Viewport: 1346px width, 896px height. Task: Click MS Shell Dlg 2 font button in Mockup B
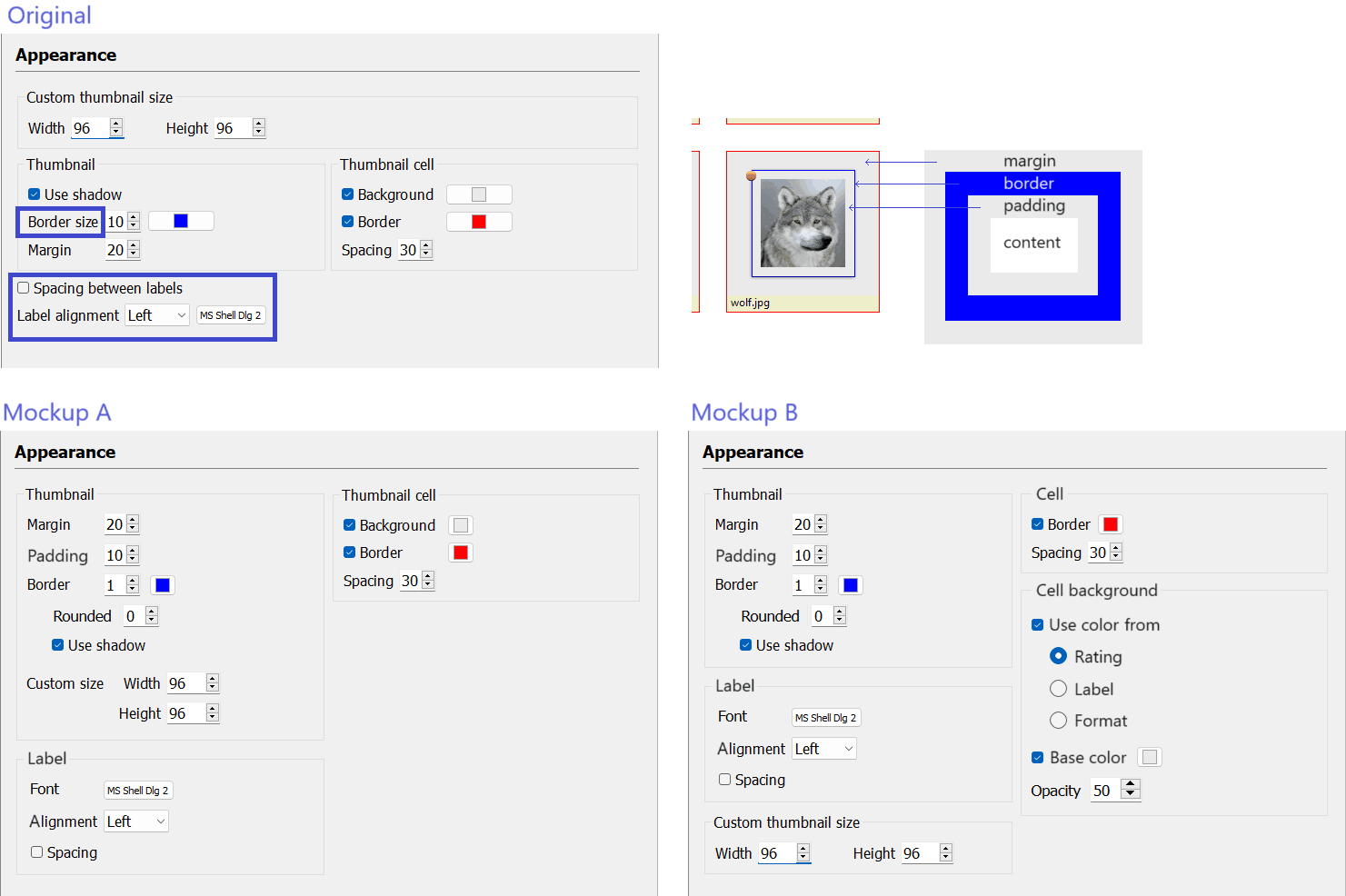(826, 718)
